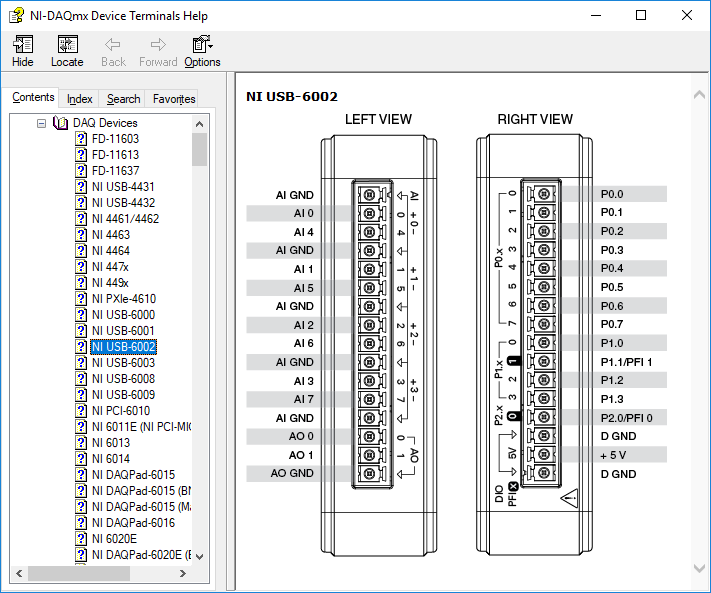This screenshot has width=711, height=593.
Task: Click the DAQ Devices book icon
Action: point(60,123)
